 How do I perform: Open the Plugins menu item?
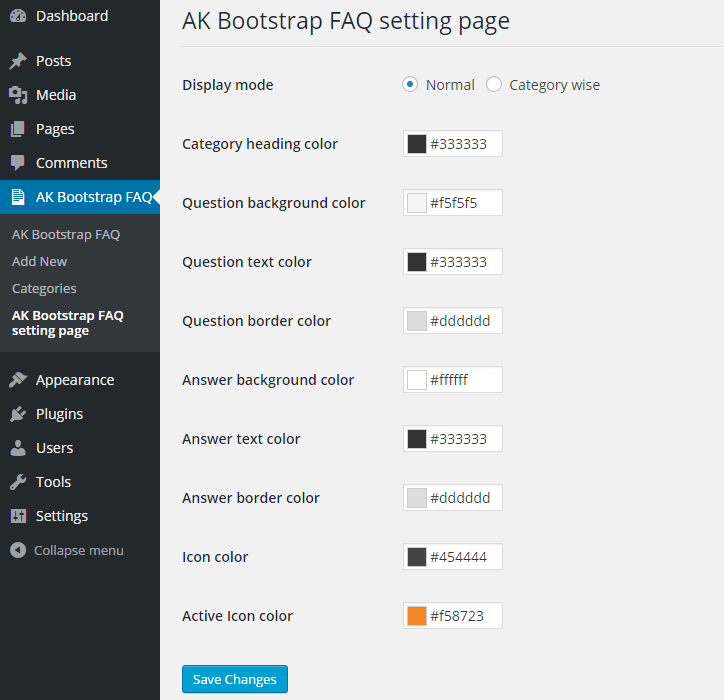click(80, 414)
